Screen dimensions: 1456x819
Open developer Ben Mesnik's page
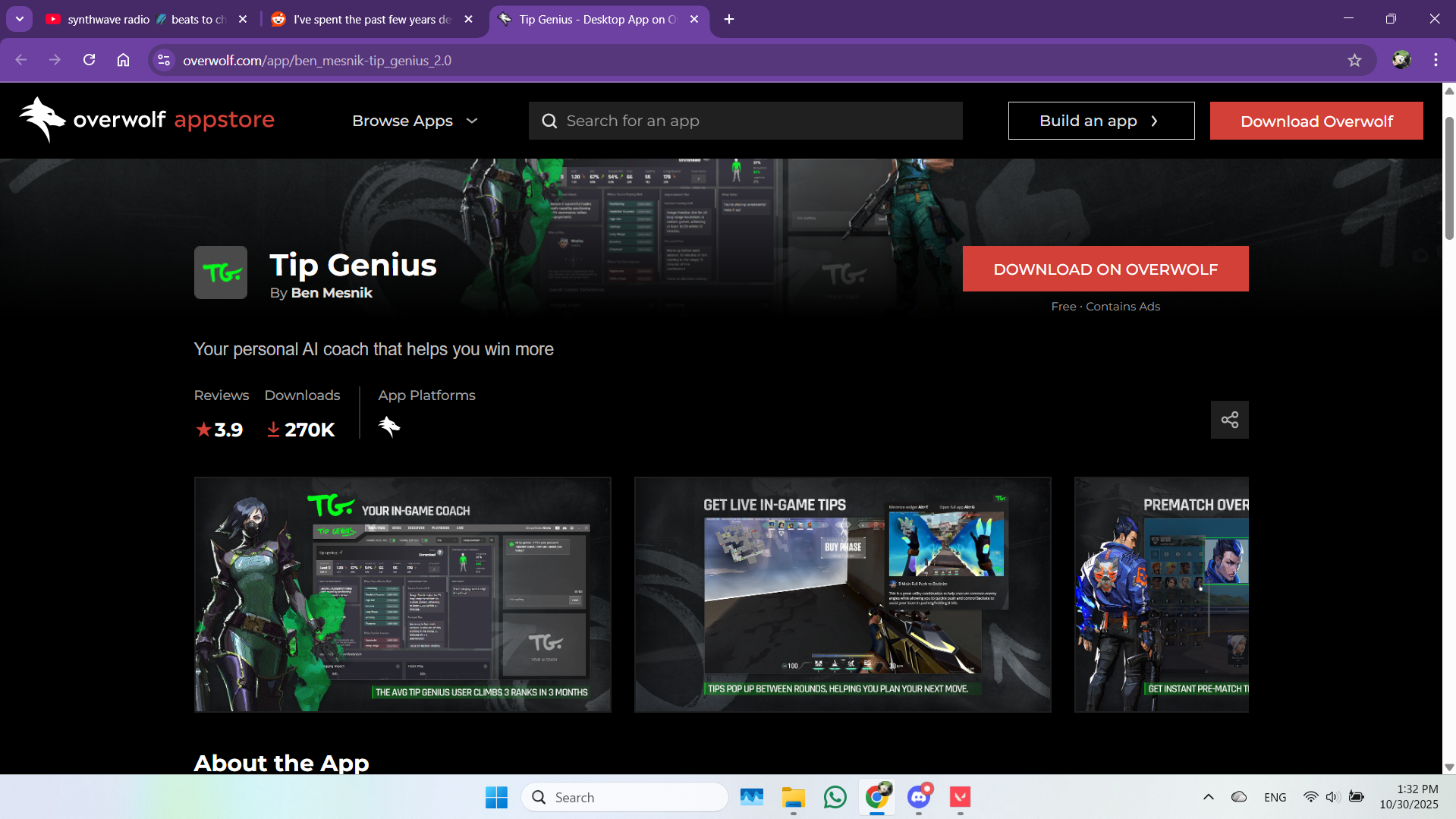(x=332, y=293)
